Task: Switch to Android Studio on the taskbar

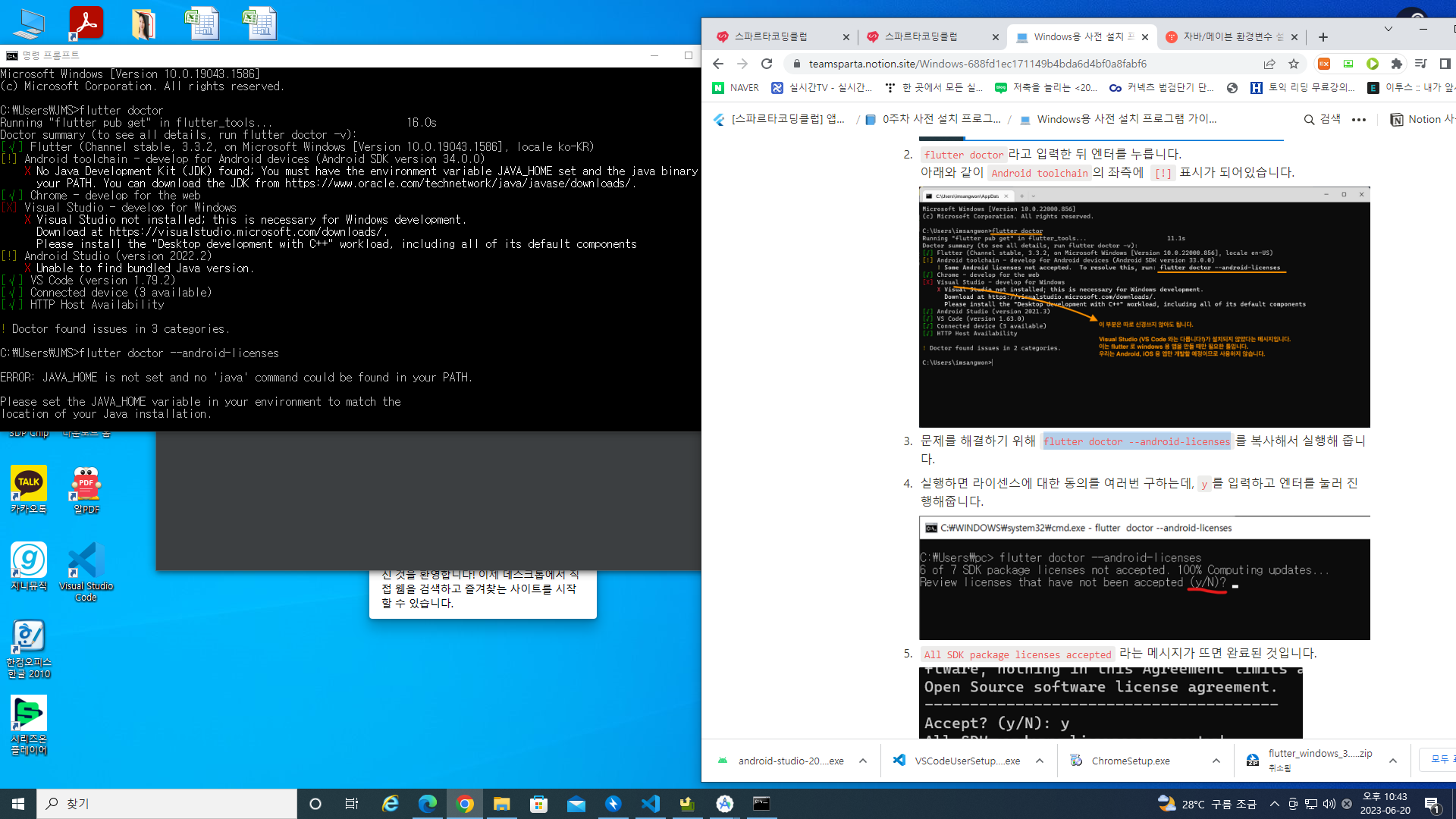Action: [x=725, y=804]
